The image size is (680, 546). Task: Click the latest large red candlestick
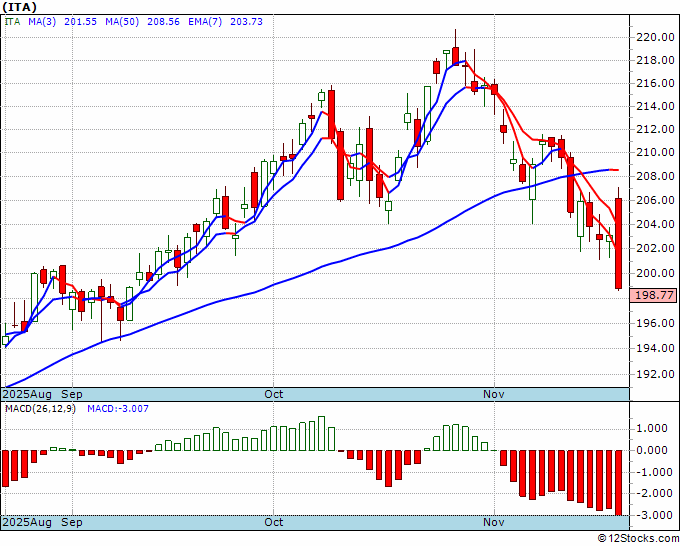point(619,243)
